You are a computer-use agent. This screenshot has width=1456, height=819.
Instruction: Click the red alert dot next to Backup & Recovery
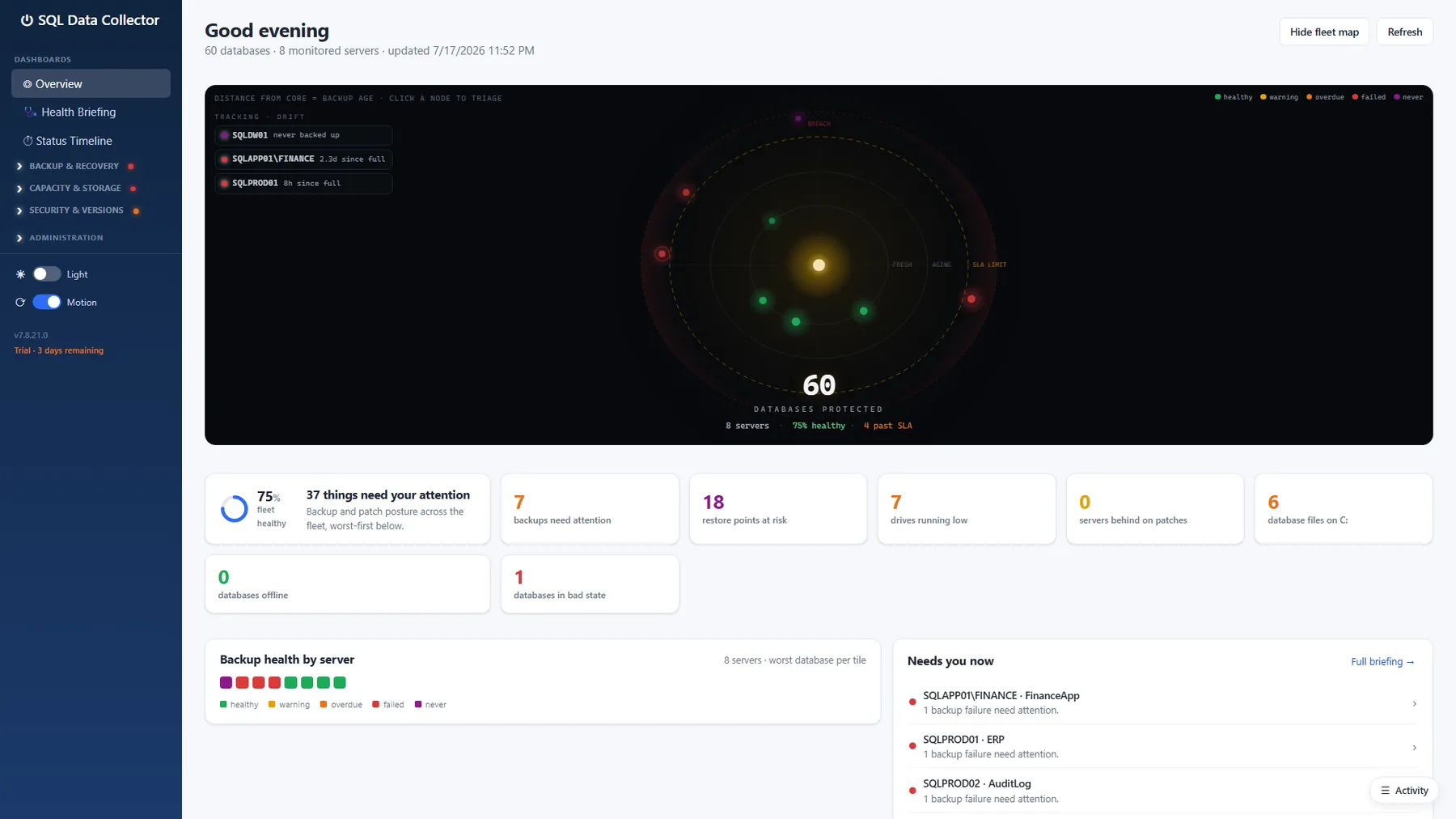(131, 167)
